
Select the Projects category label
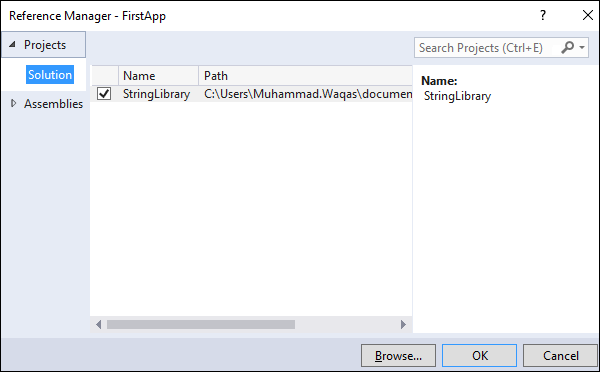click(45, 45)
